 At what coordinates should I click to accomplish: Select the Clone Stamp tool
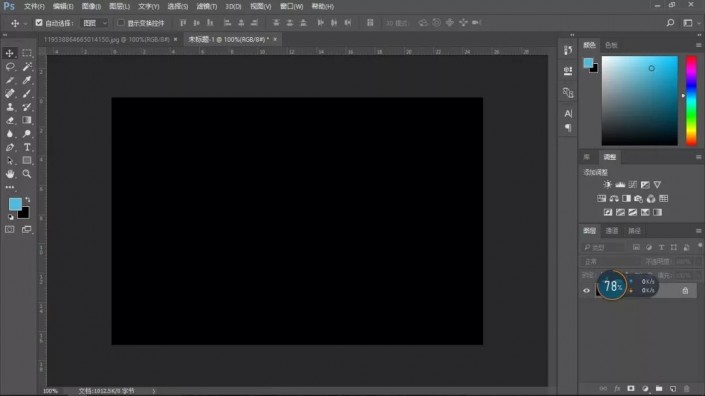pyautogui.click(x=10, y=107)
